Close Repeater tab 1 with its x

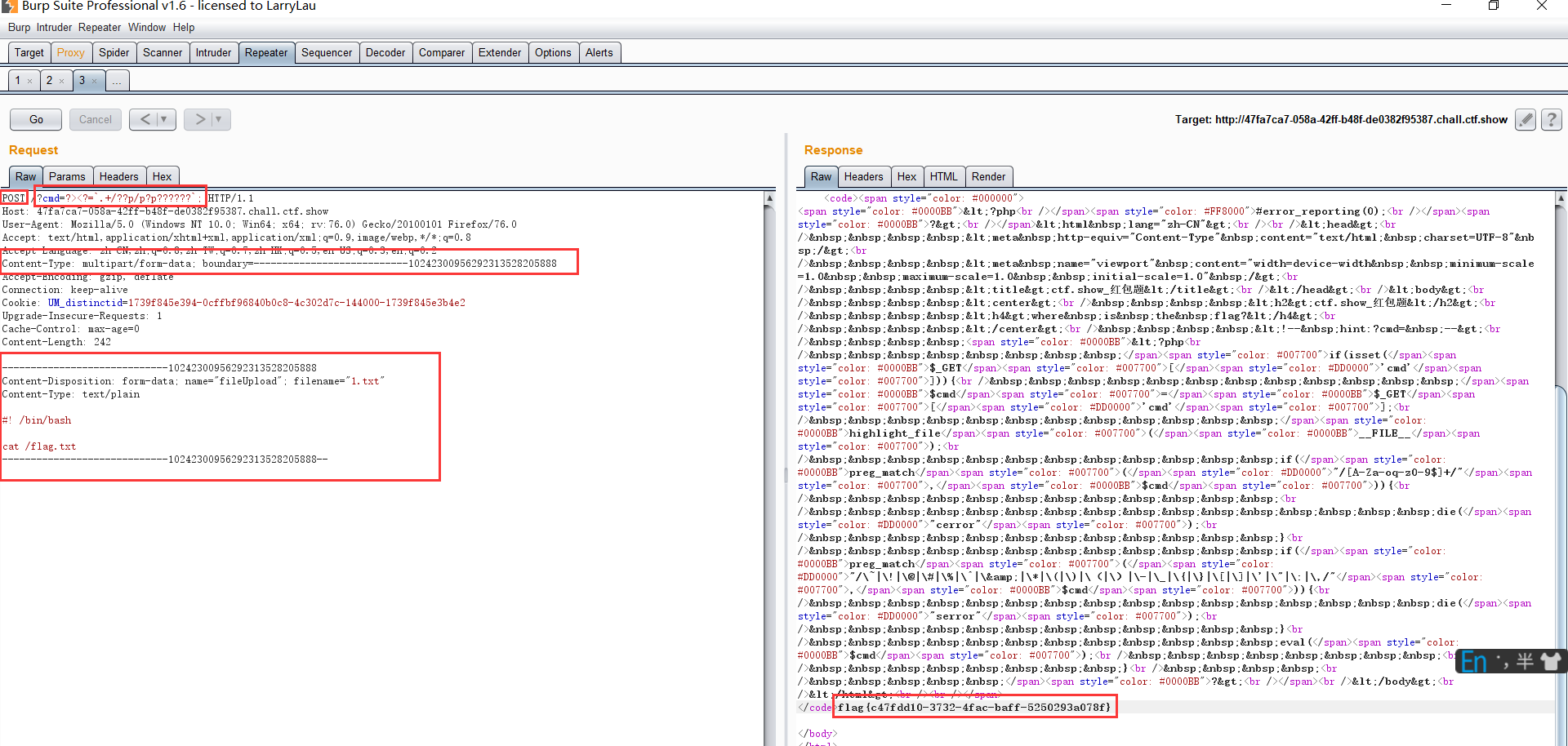(30, 81)
